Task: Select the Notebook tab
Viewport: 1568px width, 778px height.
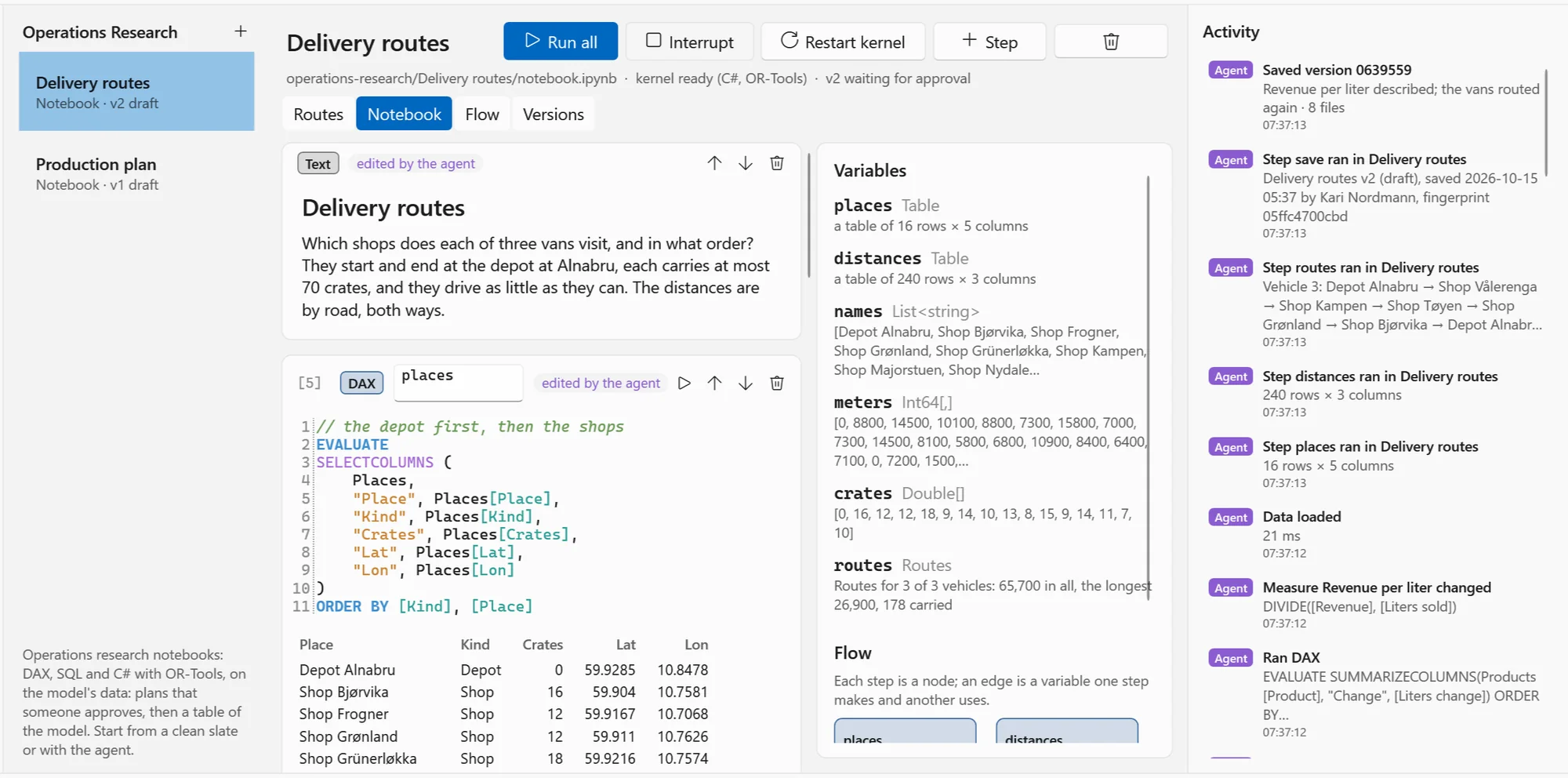Action: pyautogui.click(x=404, y=115)
